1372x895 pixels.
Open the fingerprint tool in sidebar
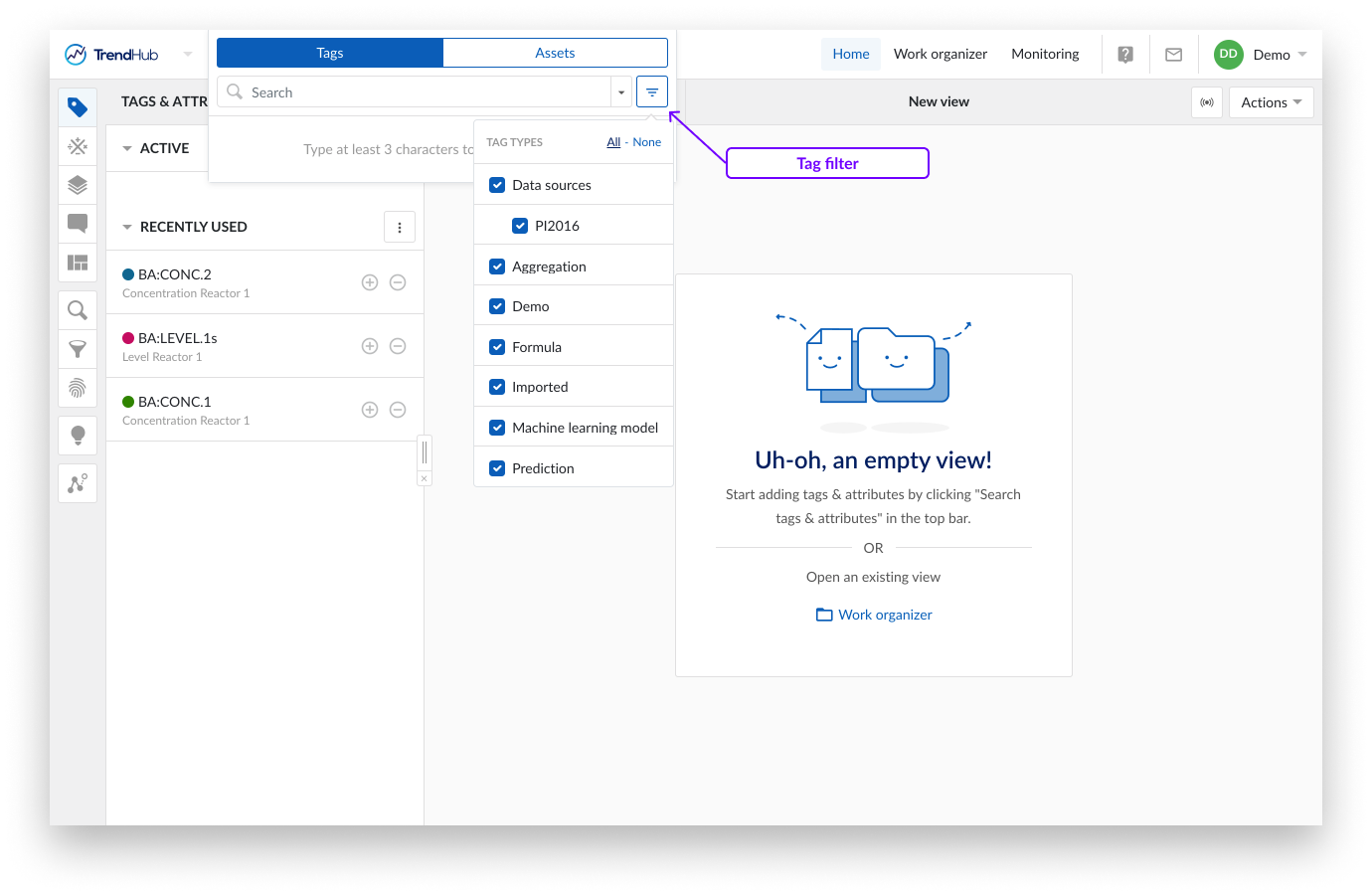pyautogui.click(x=78, y=388)
